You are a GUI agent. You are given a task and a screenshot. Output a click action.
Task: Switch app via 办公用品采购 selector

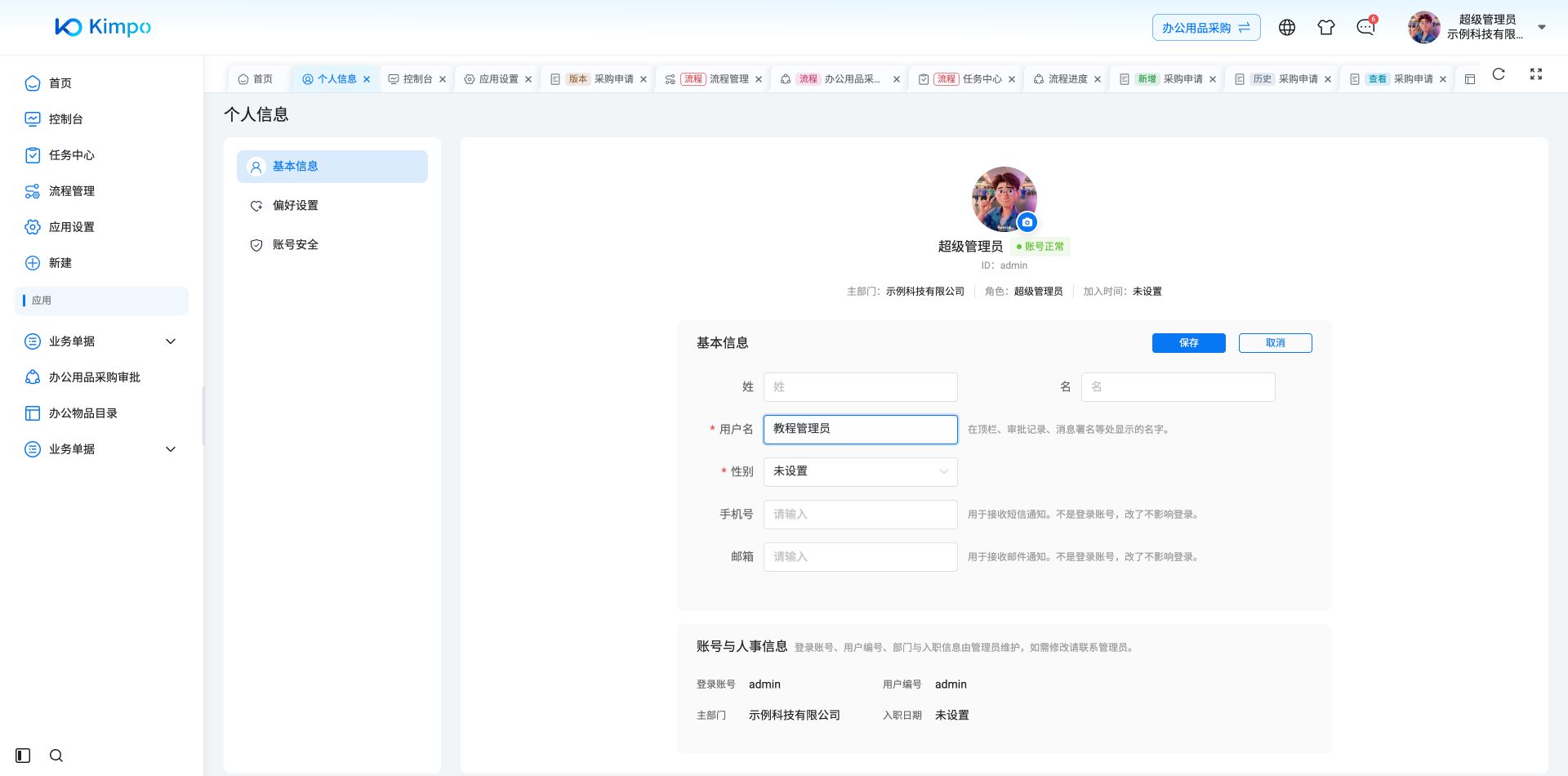coord(1206,28)
